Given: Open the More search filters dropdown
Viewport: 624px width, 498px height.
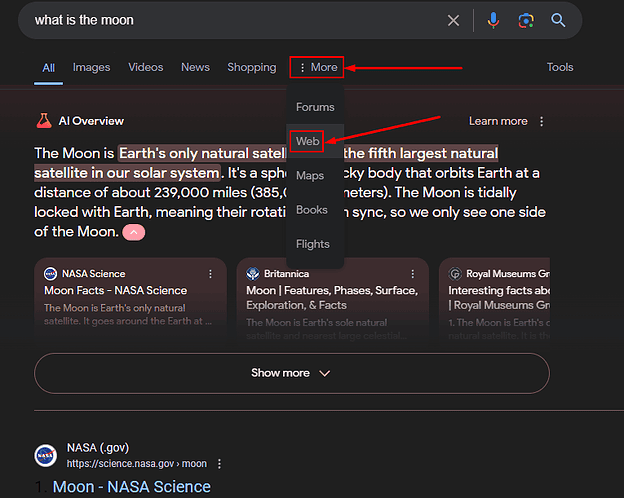Looking at the screenshot, I should click(317, 67).
